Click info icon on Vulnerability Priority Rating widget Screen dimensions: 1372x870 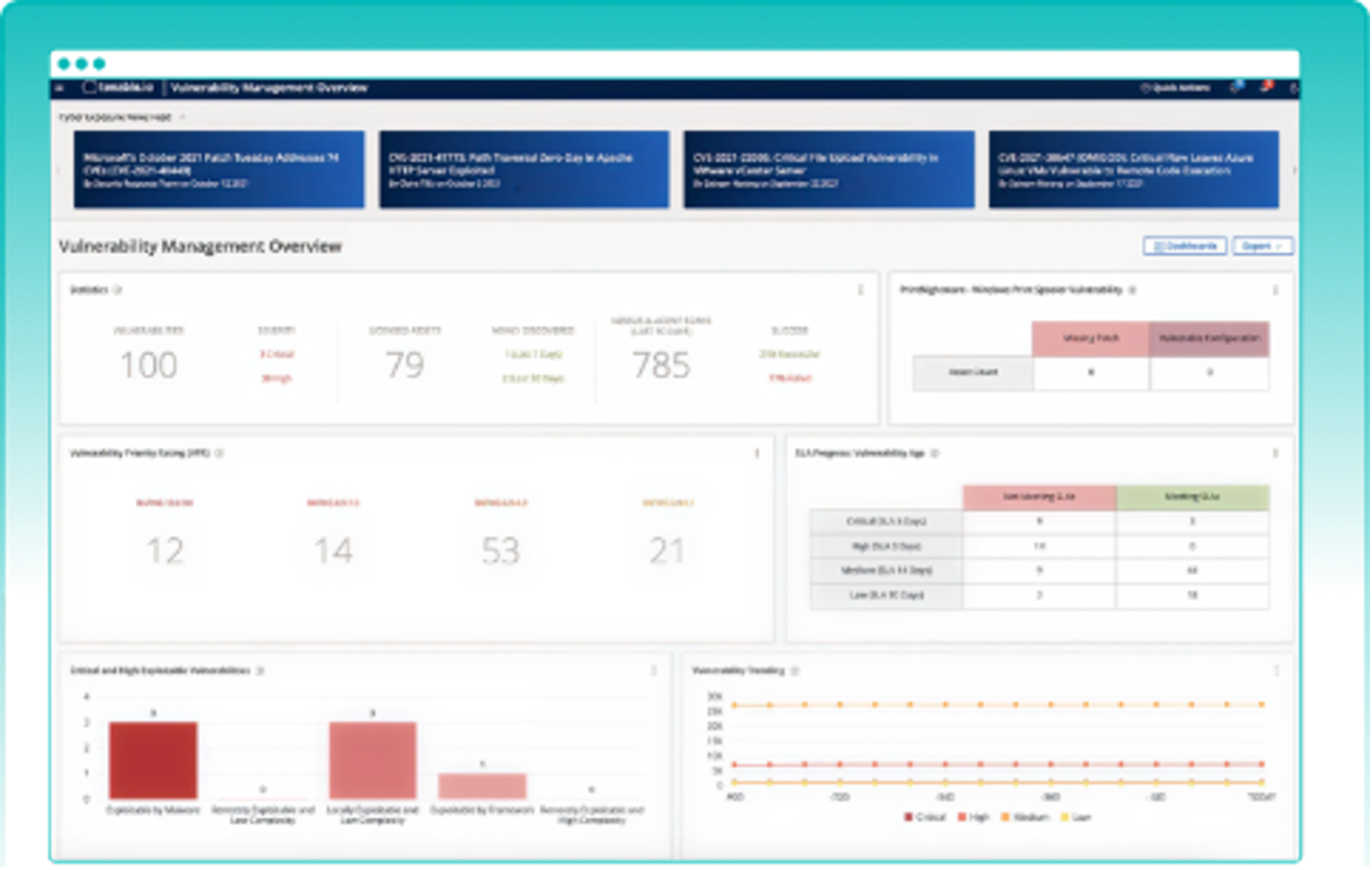point(220,452)
